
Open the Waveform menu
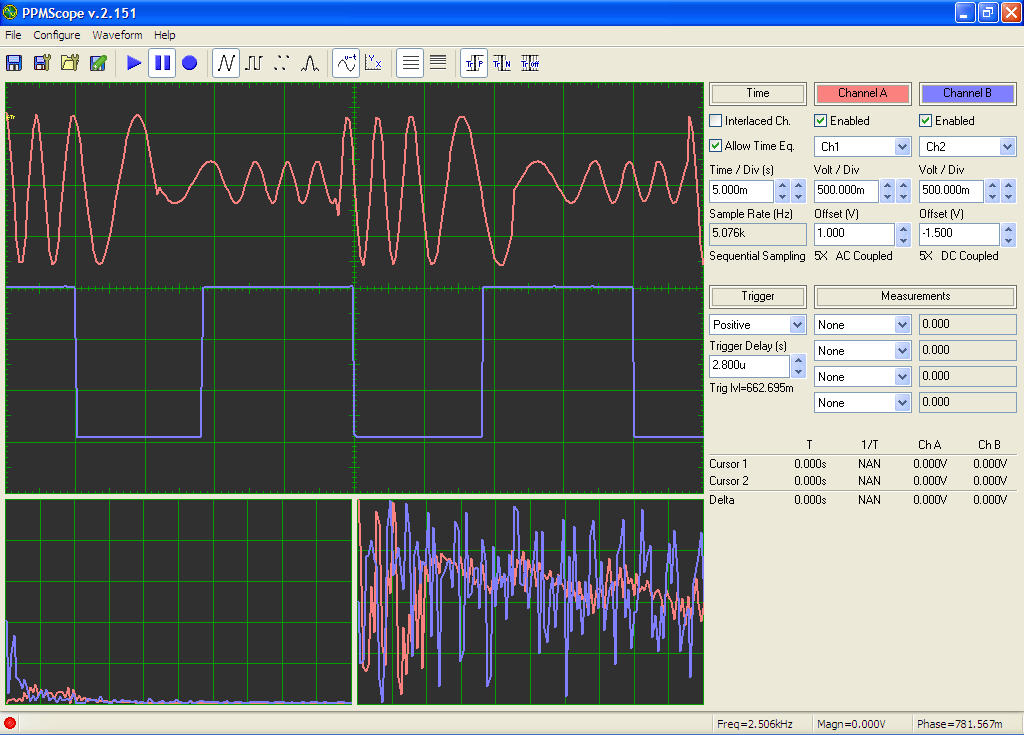117,35
